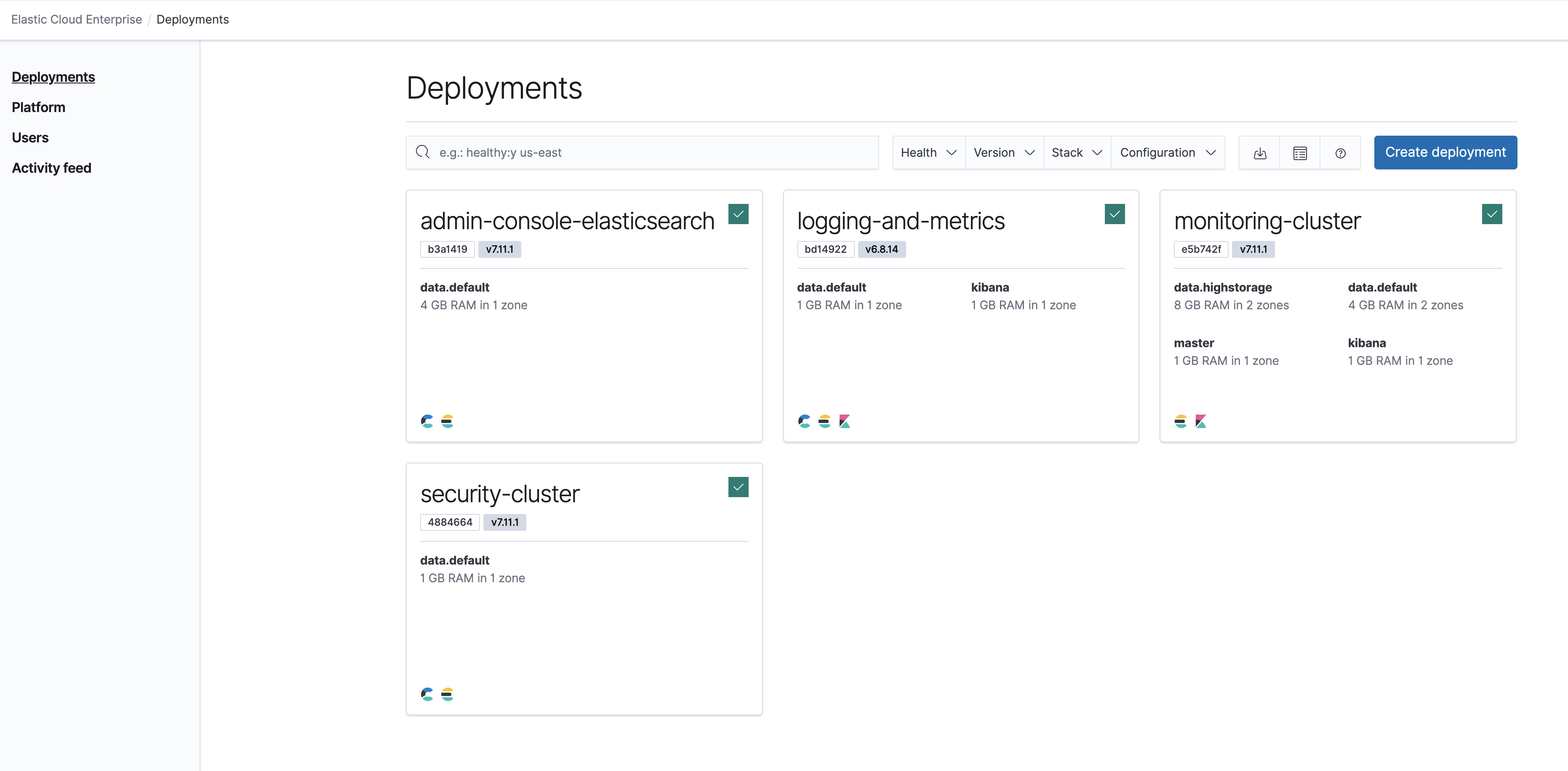
Task: Switch to table list view icon
Action: click(x=1299, y=153)
